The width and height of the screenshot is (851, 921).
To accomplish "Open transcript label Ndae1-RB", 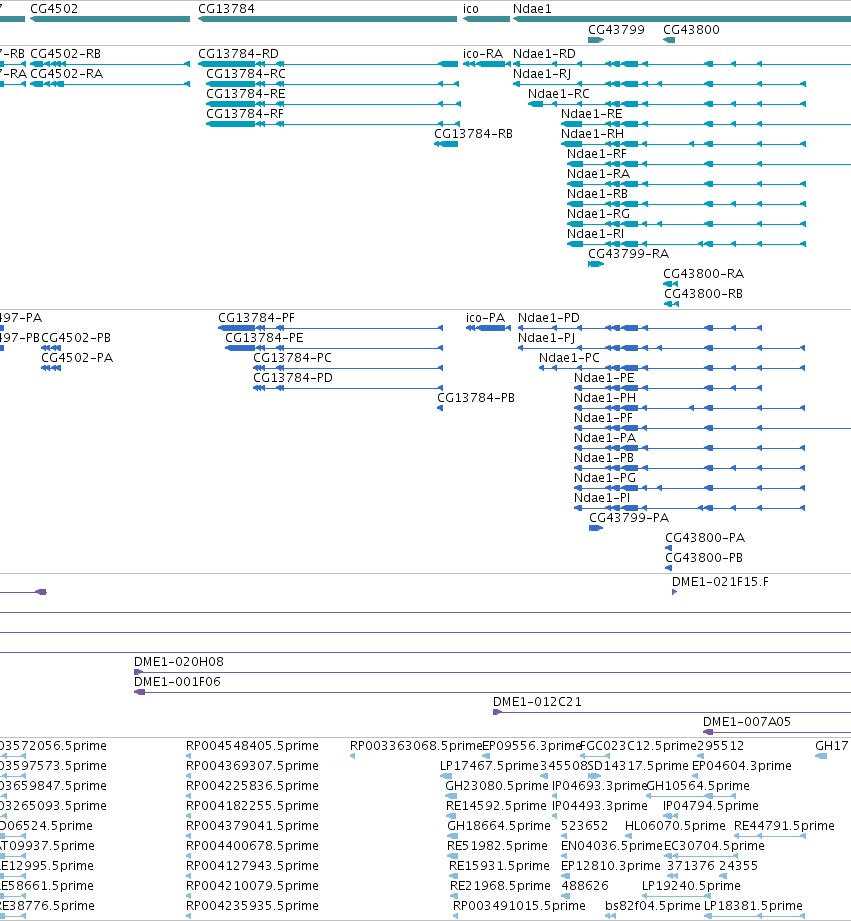I will 597,193.
